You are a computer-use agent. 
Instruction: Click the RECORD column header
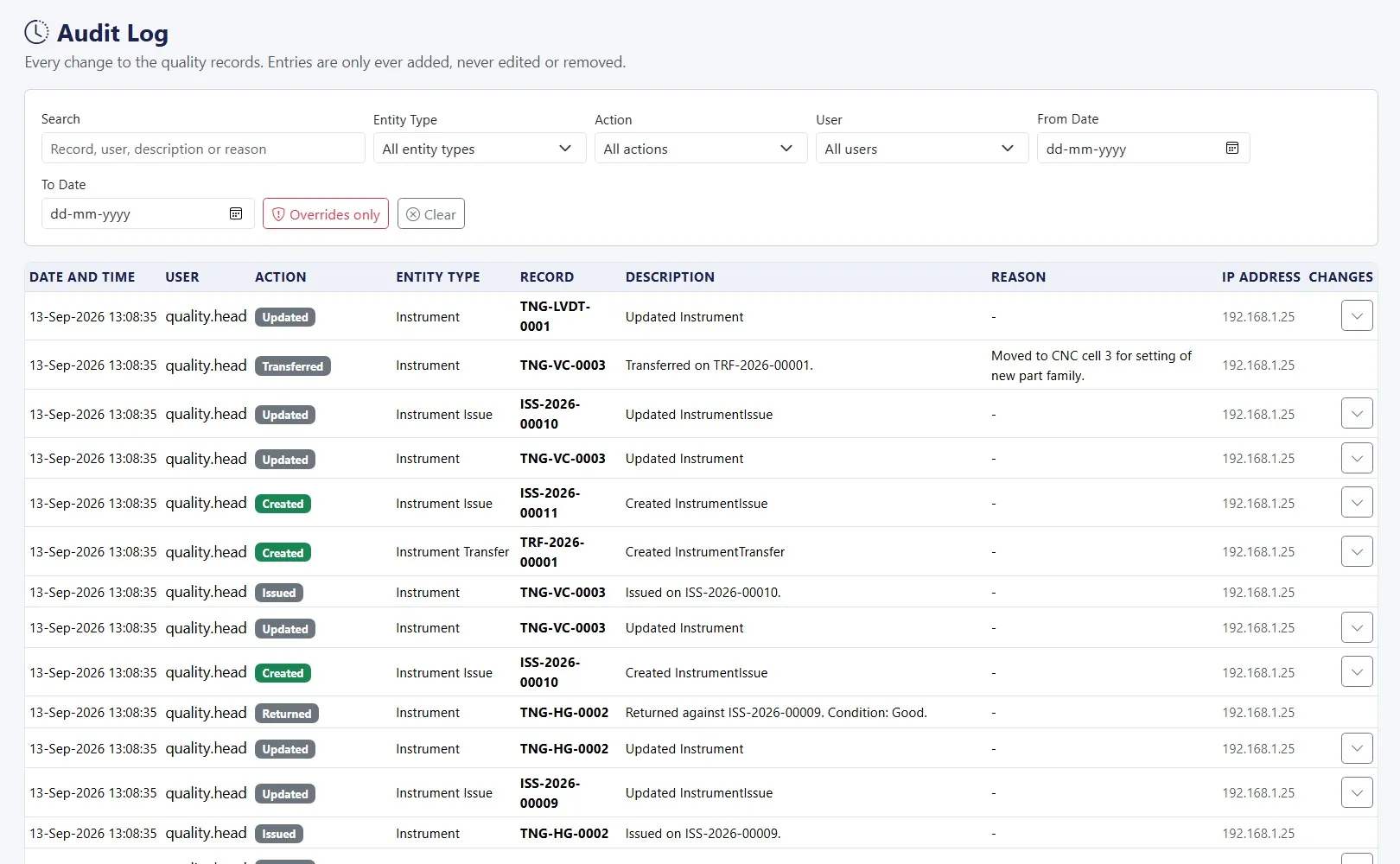pos(547,277)
